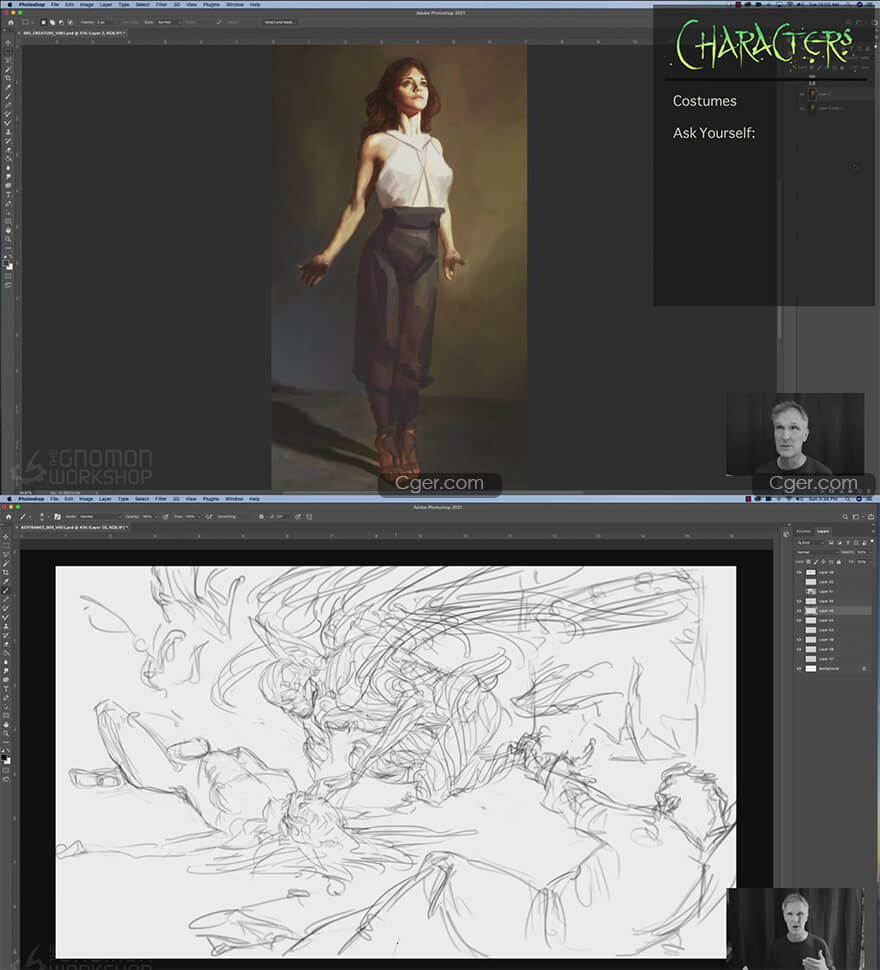Image resolution: width=880 pixels, height=970 pixels.
Task: Toggle Quick Mask mode in painting window toolbar
Action: 8,276
